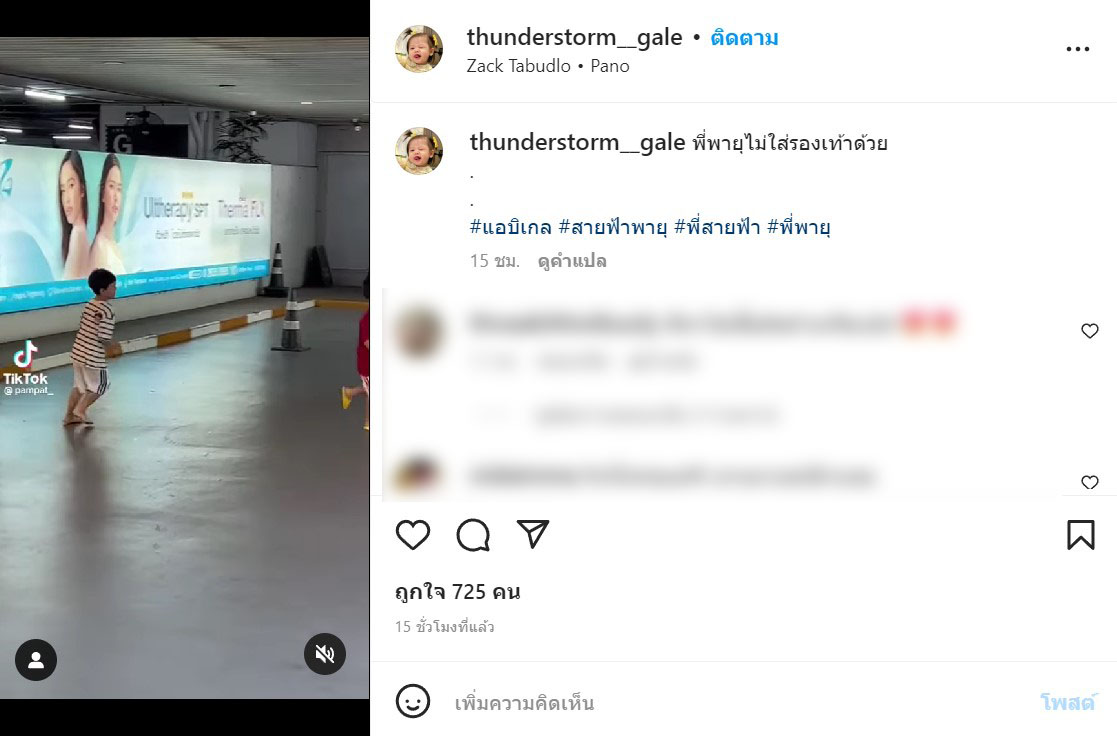Click the โพสต์ post button
This screenshot has height=736, width=1117.
pyautogui.click(x=1067, y=703)
